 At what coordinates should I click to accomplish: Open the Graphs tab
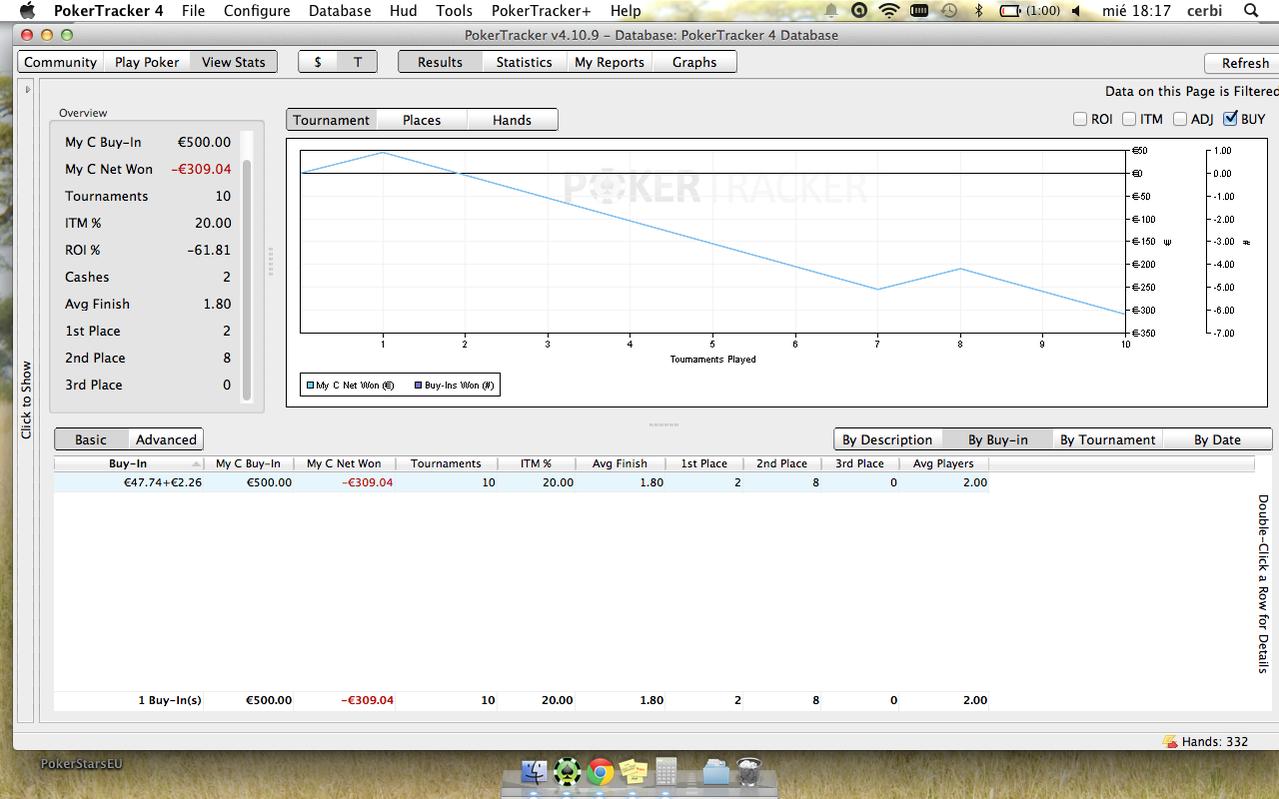point(694,62)
